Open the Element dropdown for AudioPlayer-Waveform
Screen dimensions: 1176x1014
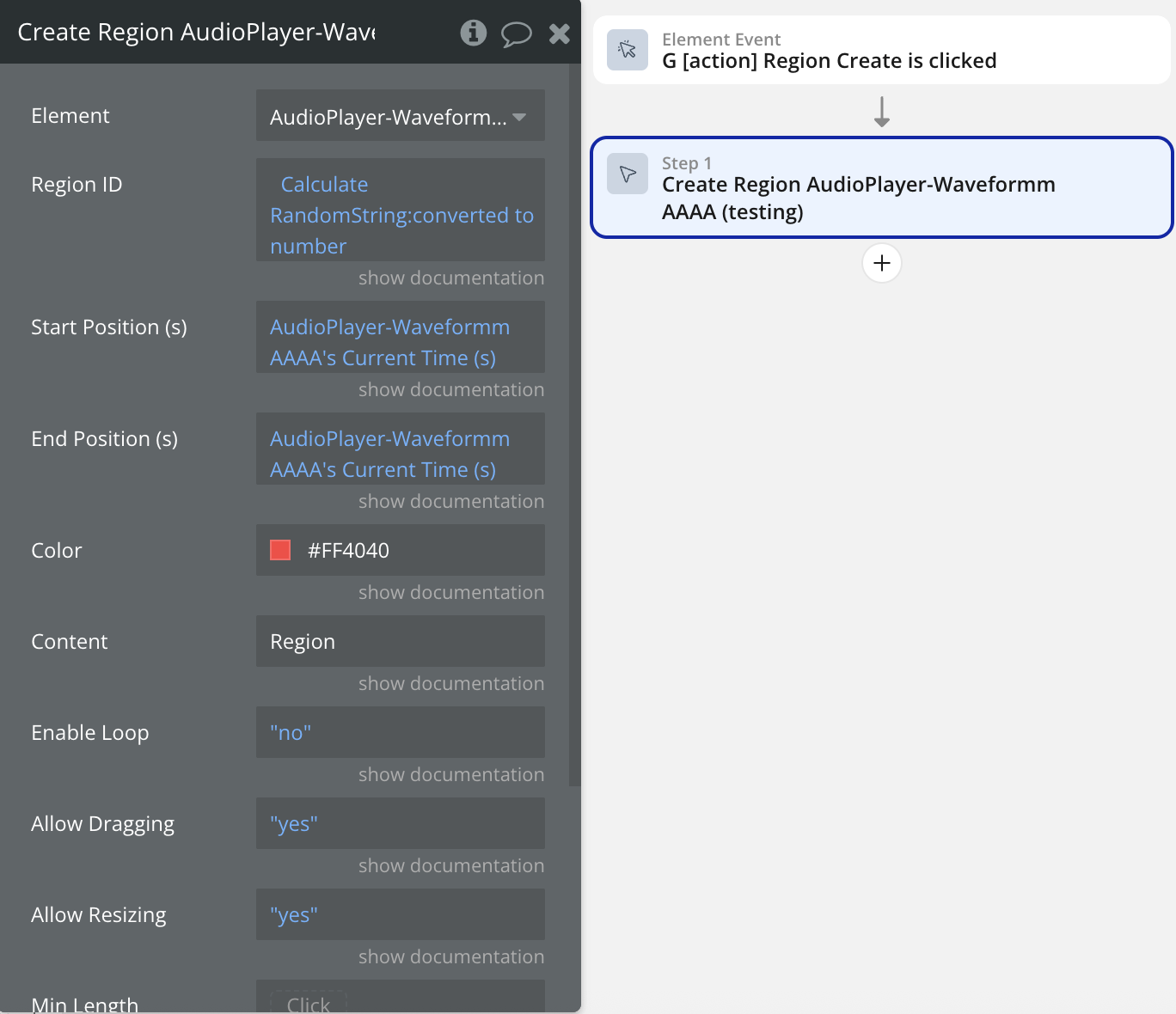click(400, 116)
